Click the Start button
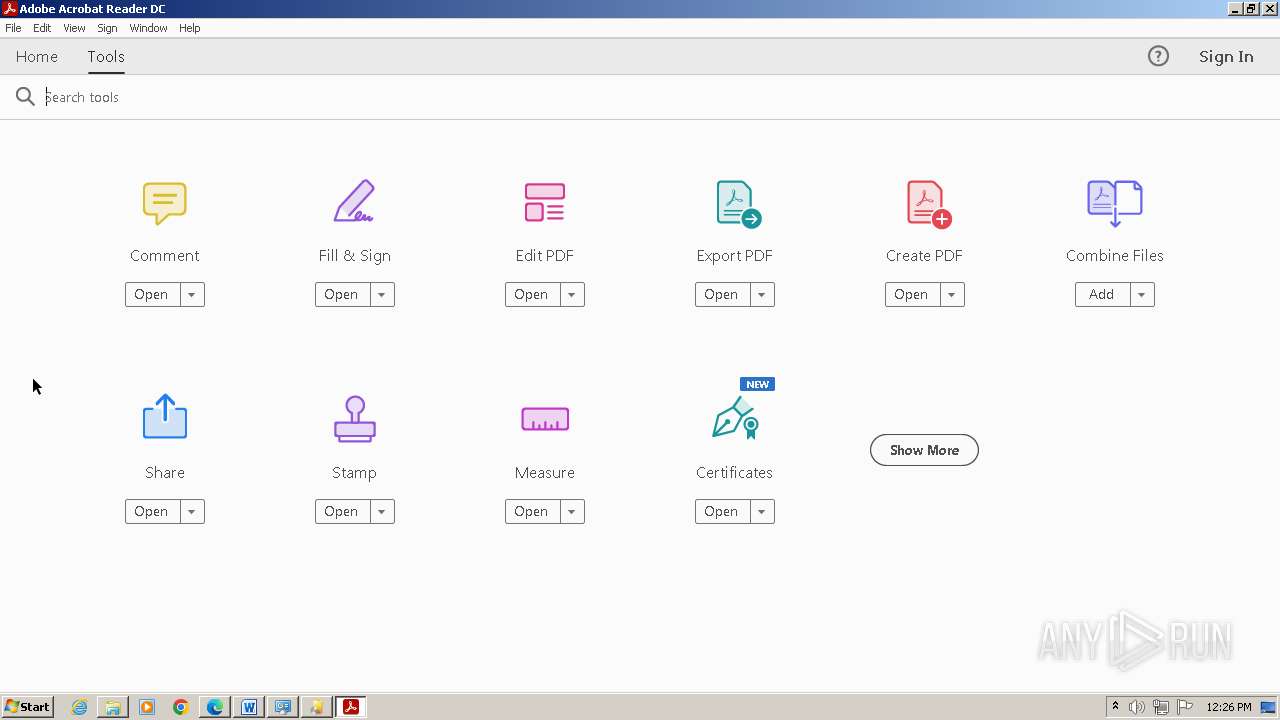 [27, 707]
